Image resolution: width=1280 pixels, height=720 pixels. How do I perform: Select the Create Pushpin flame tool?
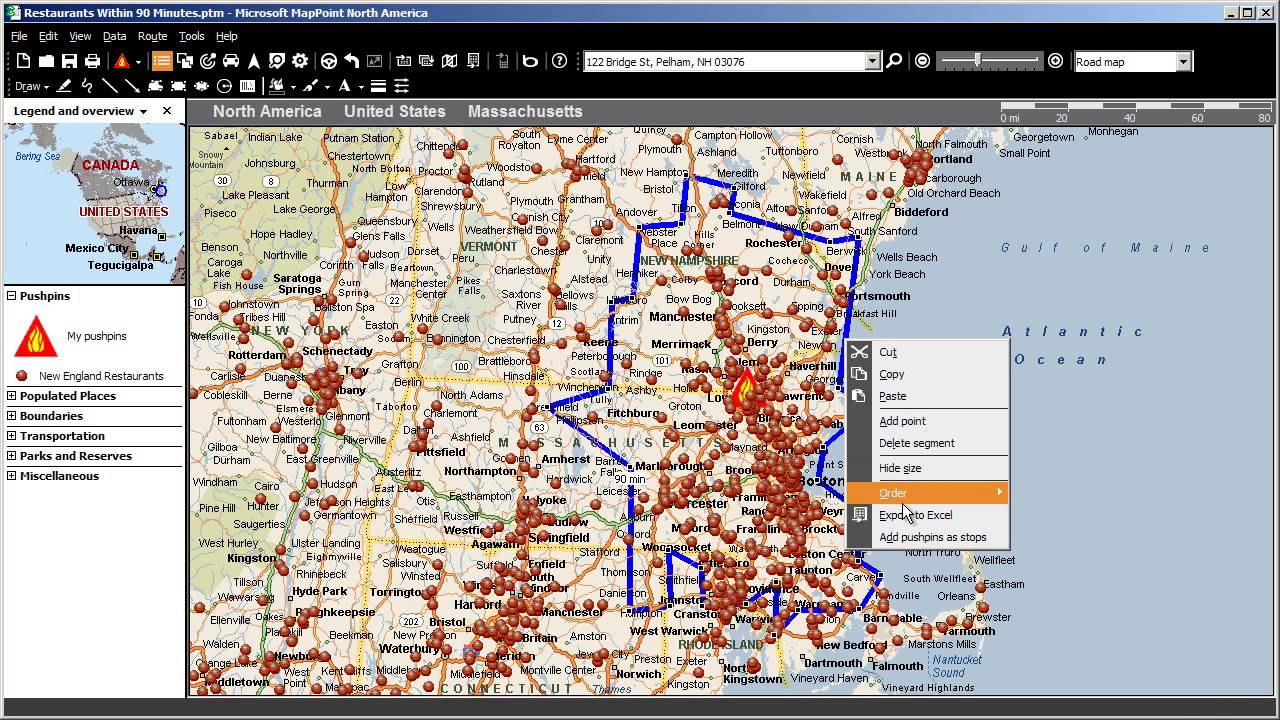121,61
